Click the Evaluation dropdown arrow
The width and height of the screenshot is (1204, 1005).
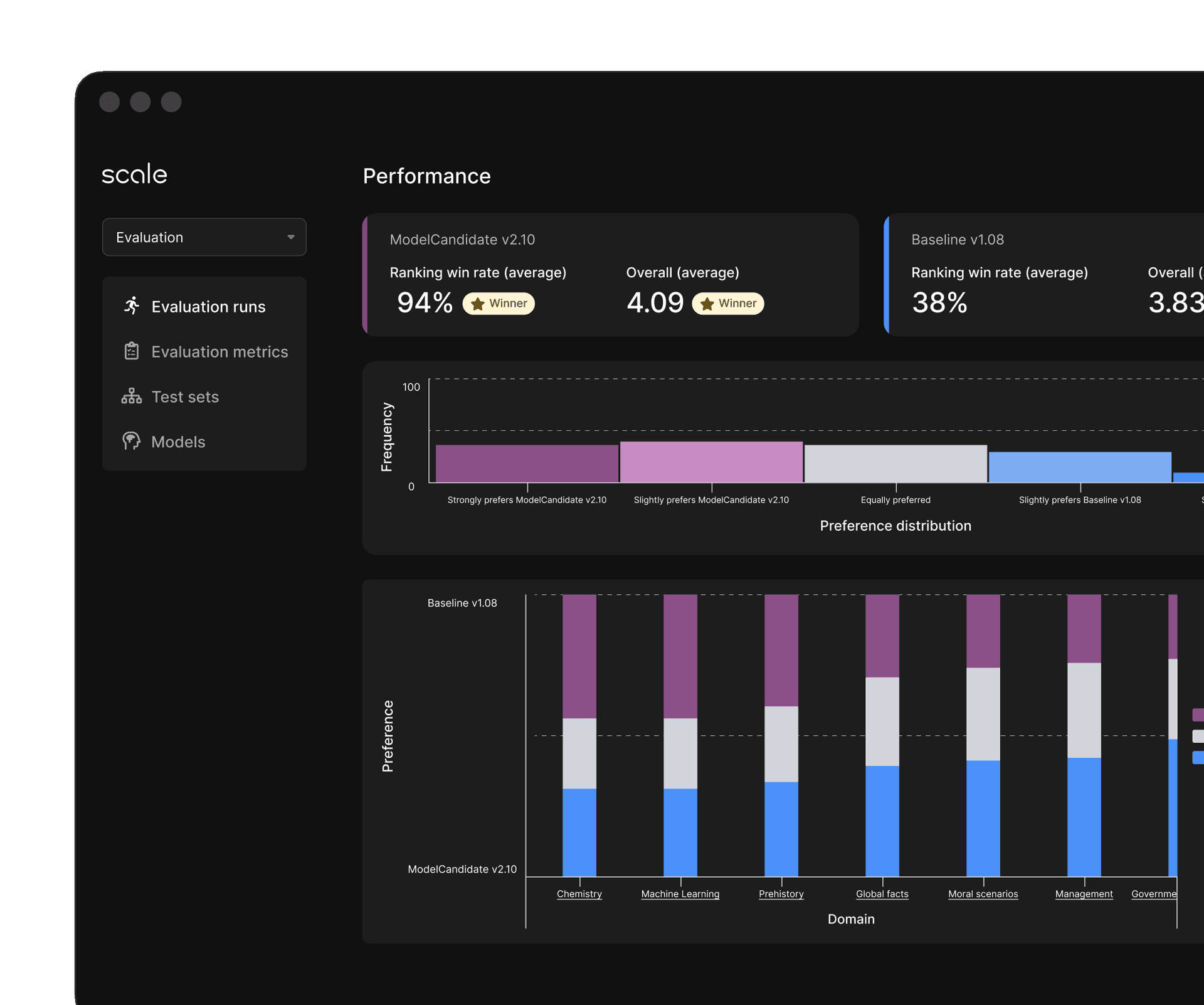click(x=291, y=237)
